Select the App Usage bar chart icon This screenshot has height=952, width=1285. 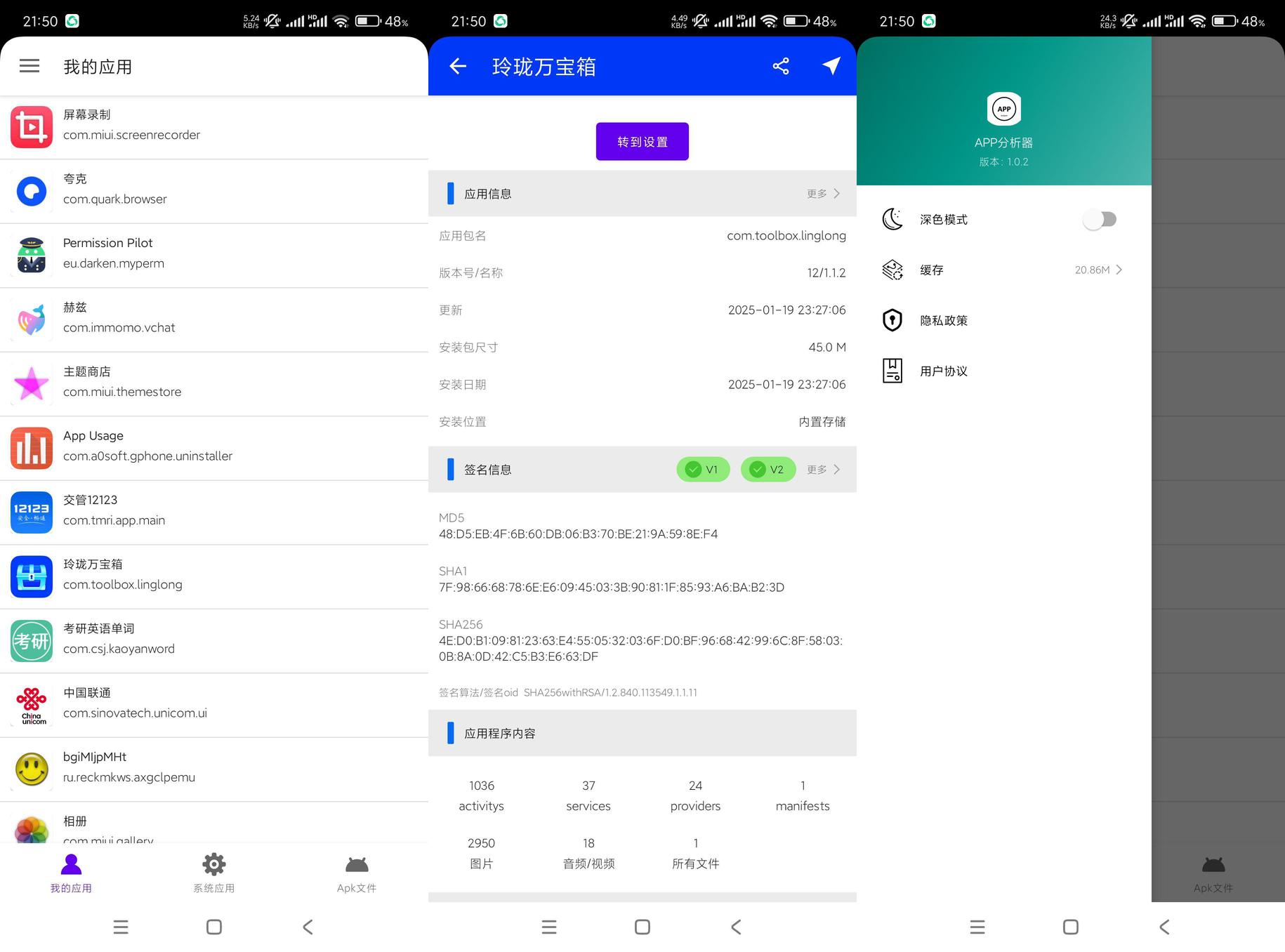pos(32,448)
